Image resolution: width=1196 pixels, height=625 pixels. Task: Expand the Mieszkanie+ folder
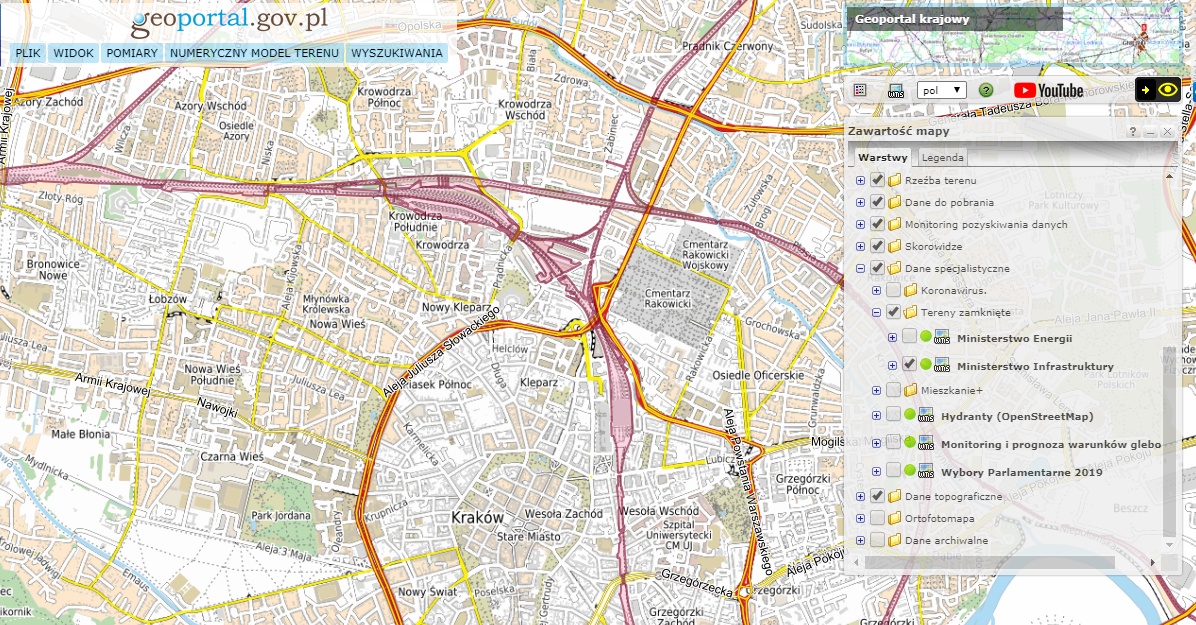(876, 391)
